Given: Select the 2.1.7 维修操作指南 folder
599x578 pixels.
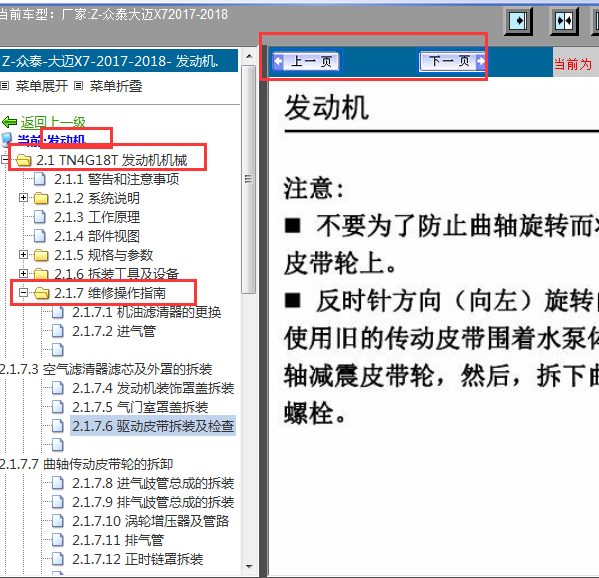Looking at the screenshot, I should click(110, 293).
